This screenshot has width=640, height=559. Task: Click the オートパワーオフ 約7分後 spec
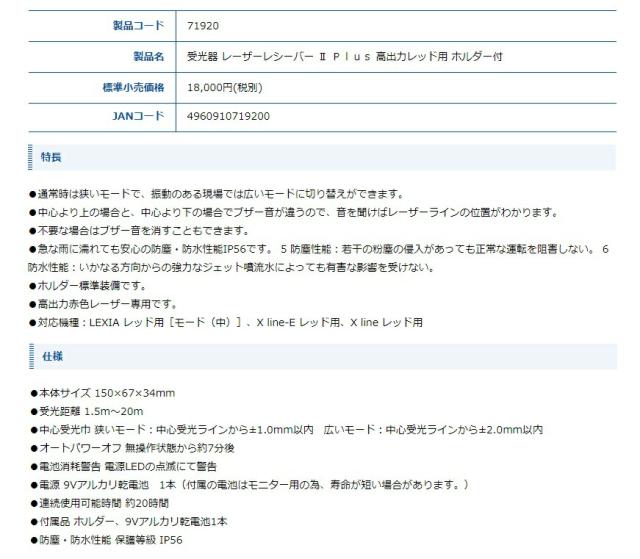(x=133, y=448)
